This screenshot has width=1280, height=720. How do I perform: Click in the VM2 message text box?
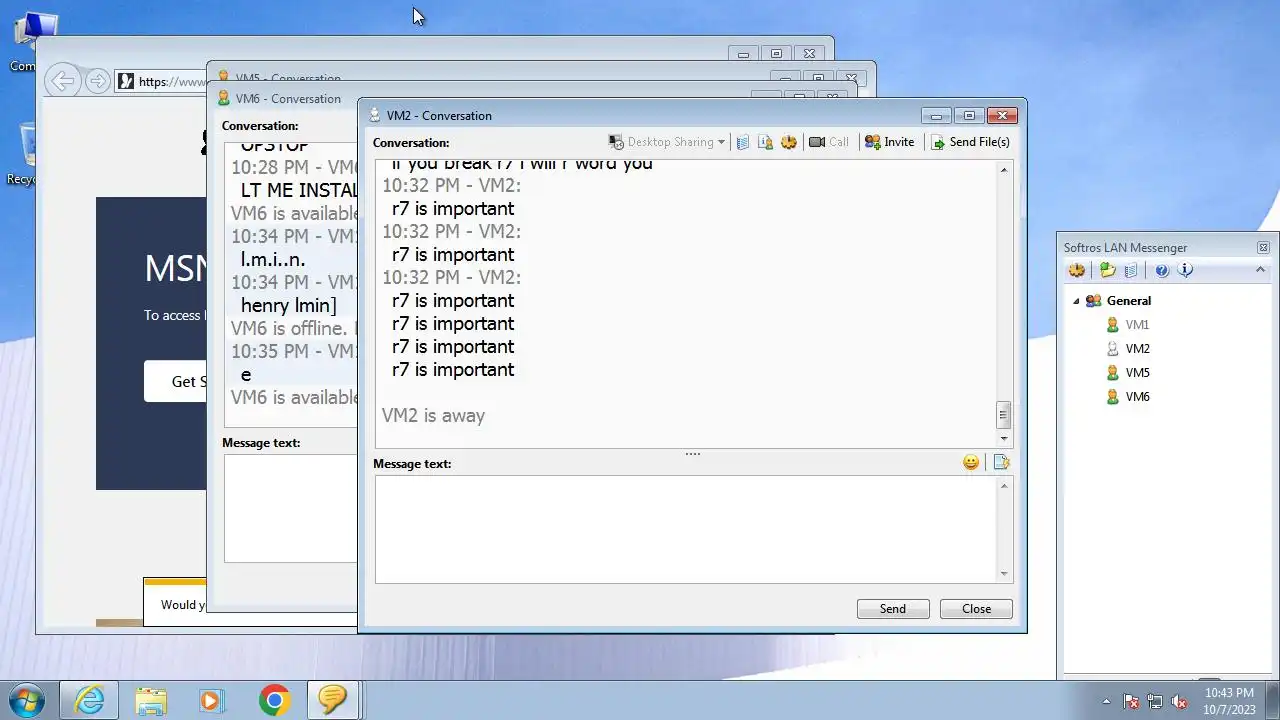[686, 529]
